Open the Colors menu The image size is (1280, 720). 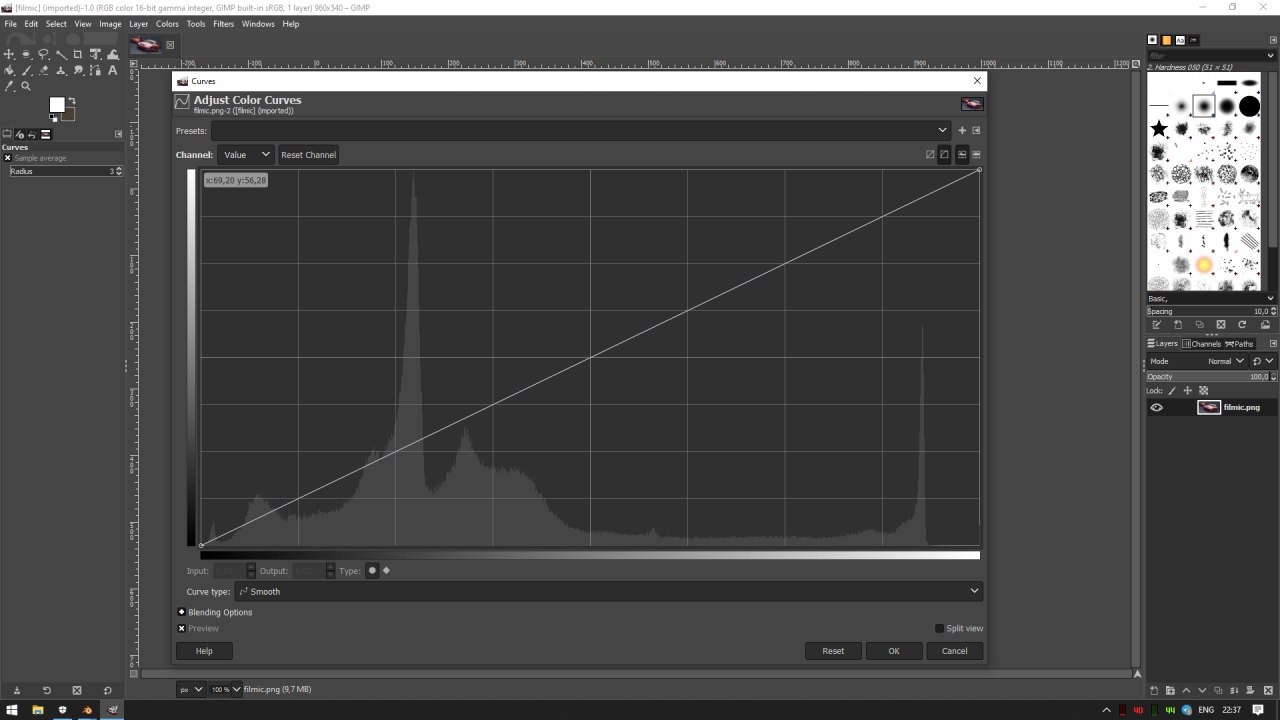[167, 24]
